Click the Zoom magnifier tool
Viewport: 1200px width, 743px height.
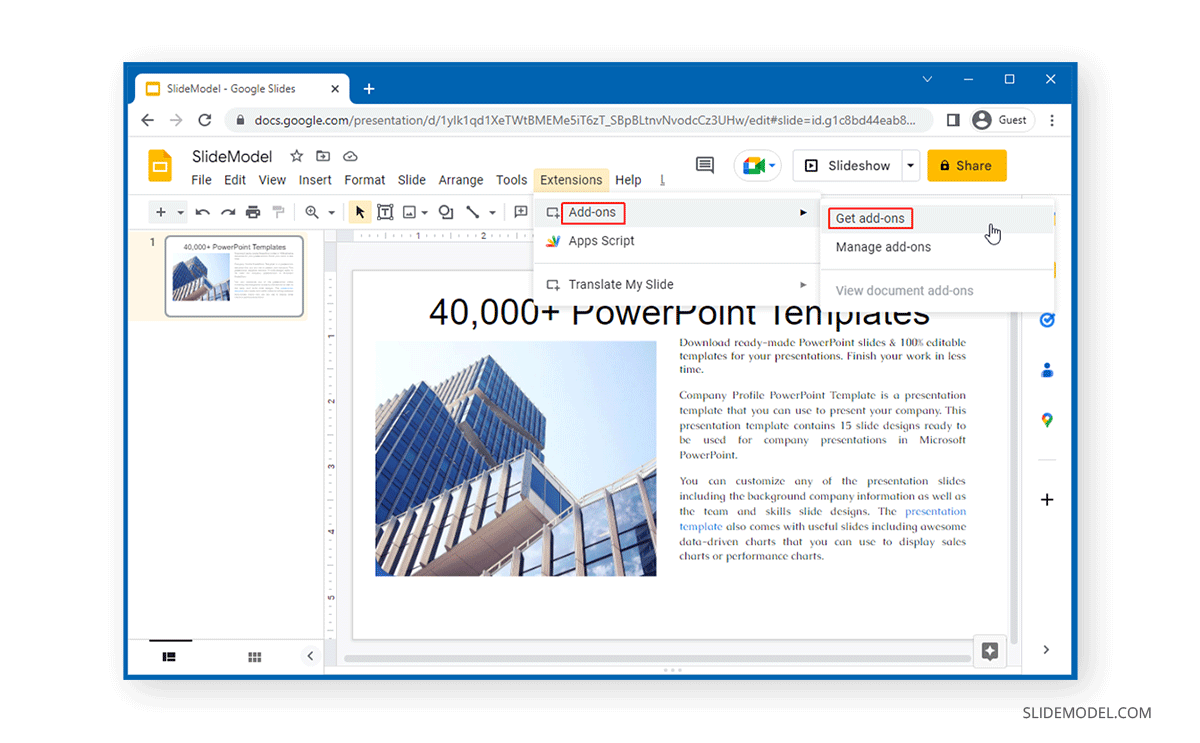point(312,212)
